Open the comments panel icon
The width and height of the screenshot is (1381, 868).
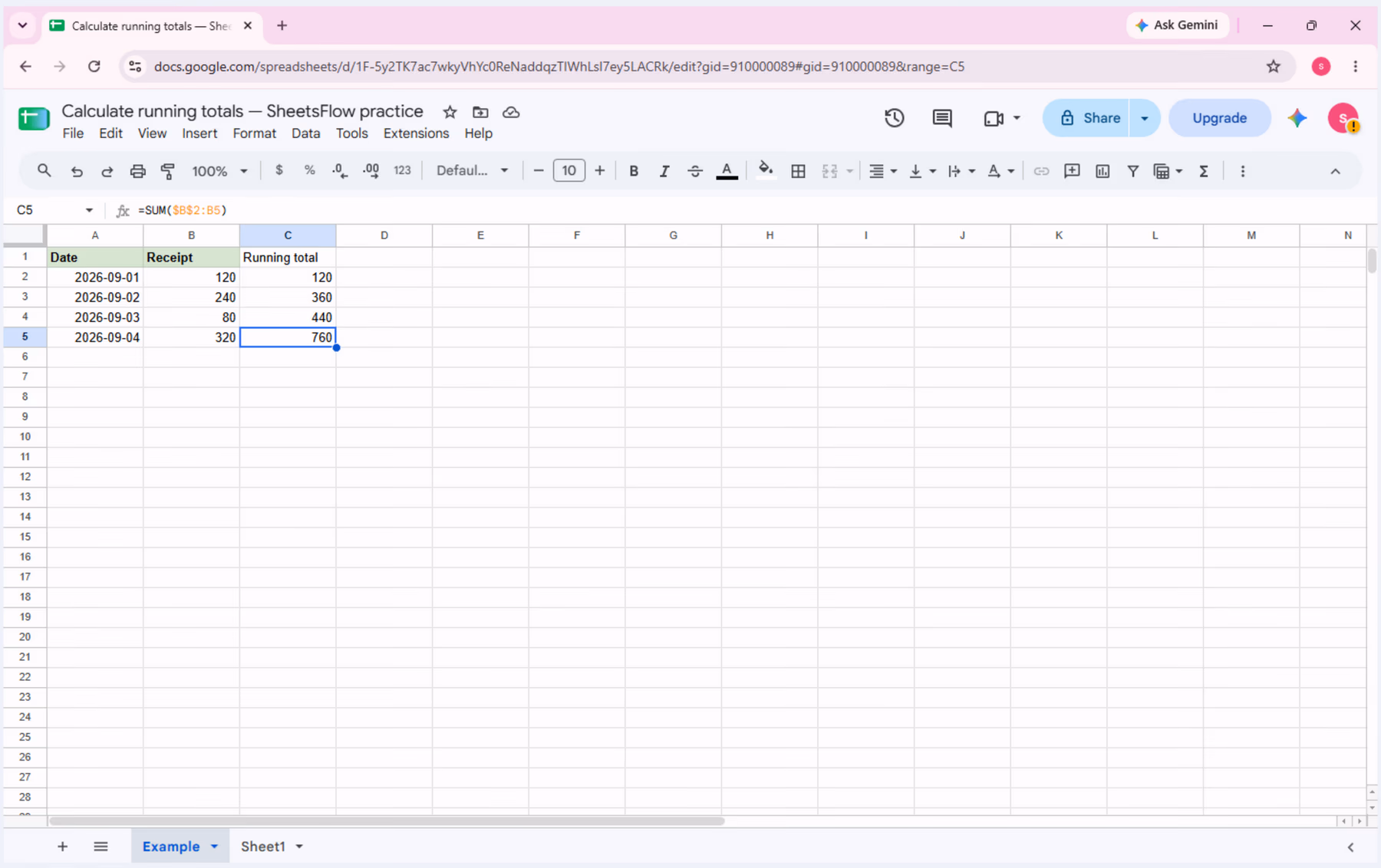(x=942, y=118)
